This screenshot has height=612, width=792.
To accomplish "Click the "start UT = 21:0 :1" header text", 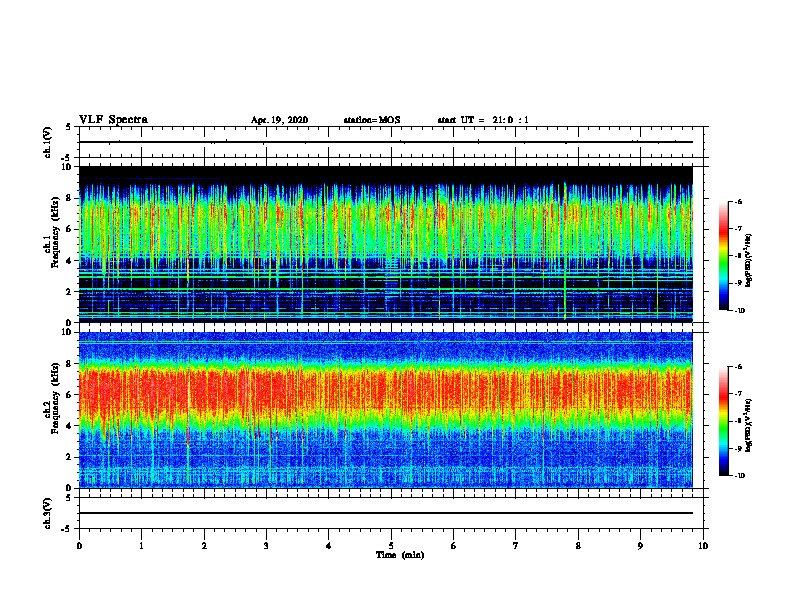I will pos(483,120).
